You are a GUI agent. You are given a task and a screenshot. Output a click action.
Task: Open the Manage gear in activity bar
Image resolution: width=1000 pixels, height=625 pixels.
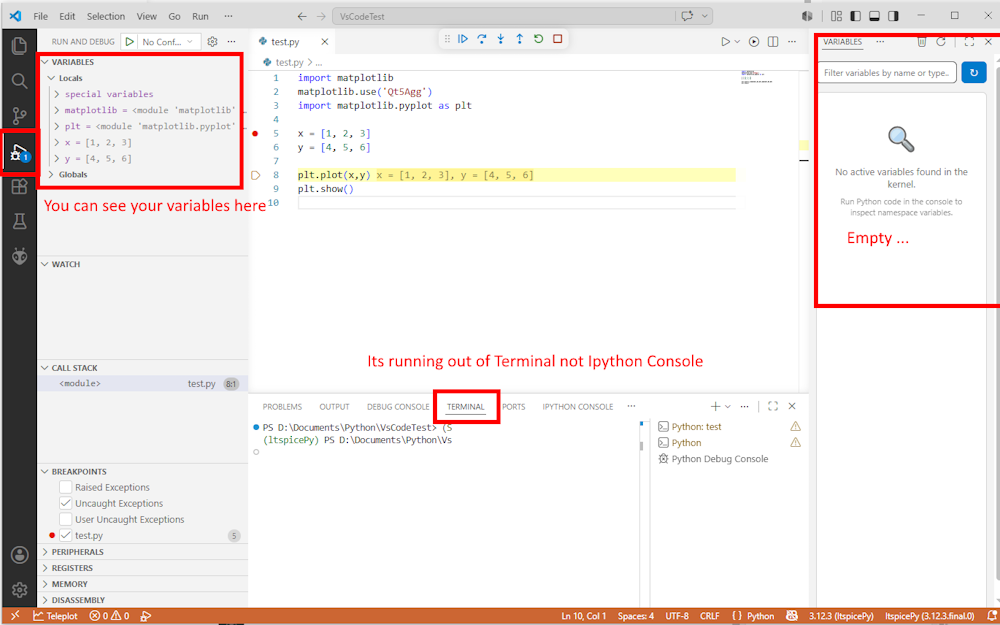pyautogui.click(x=19, y=589)
